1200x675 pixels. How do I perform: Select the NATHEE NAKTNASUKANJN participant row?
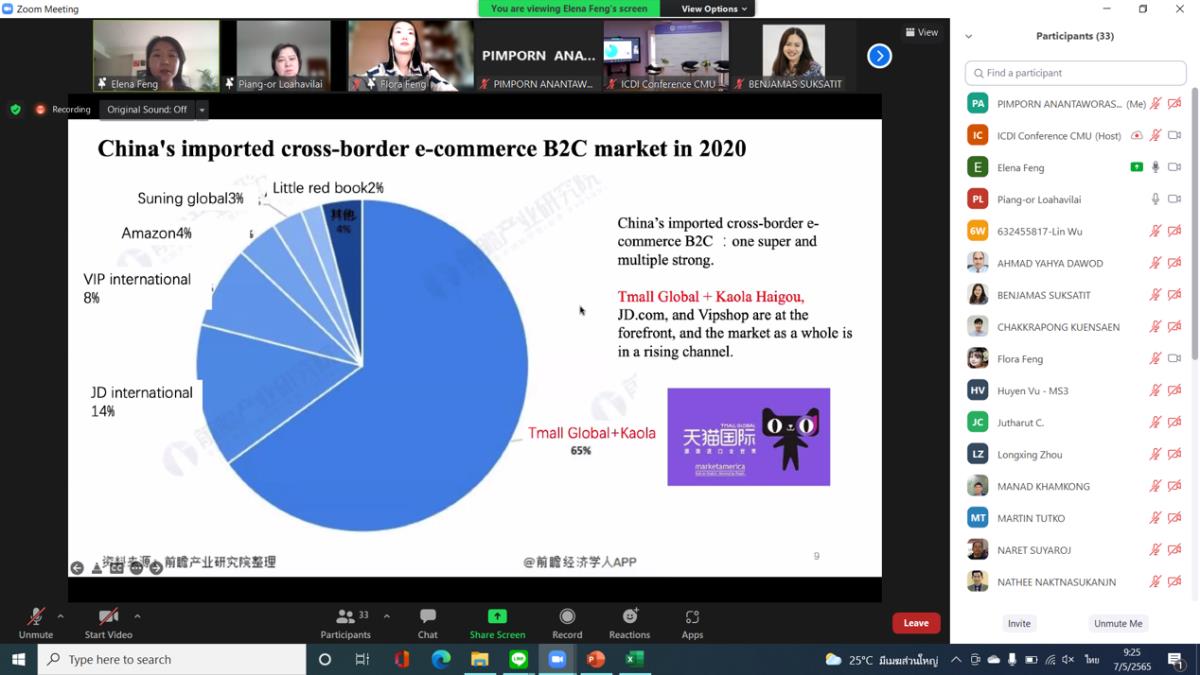tap(1075, 582)
